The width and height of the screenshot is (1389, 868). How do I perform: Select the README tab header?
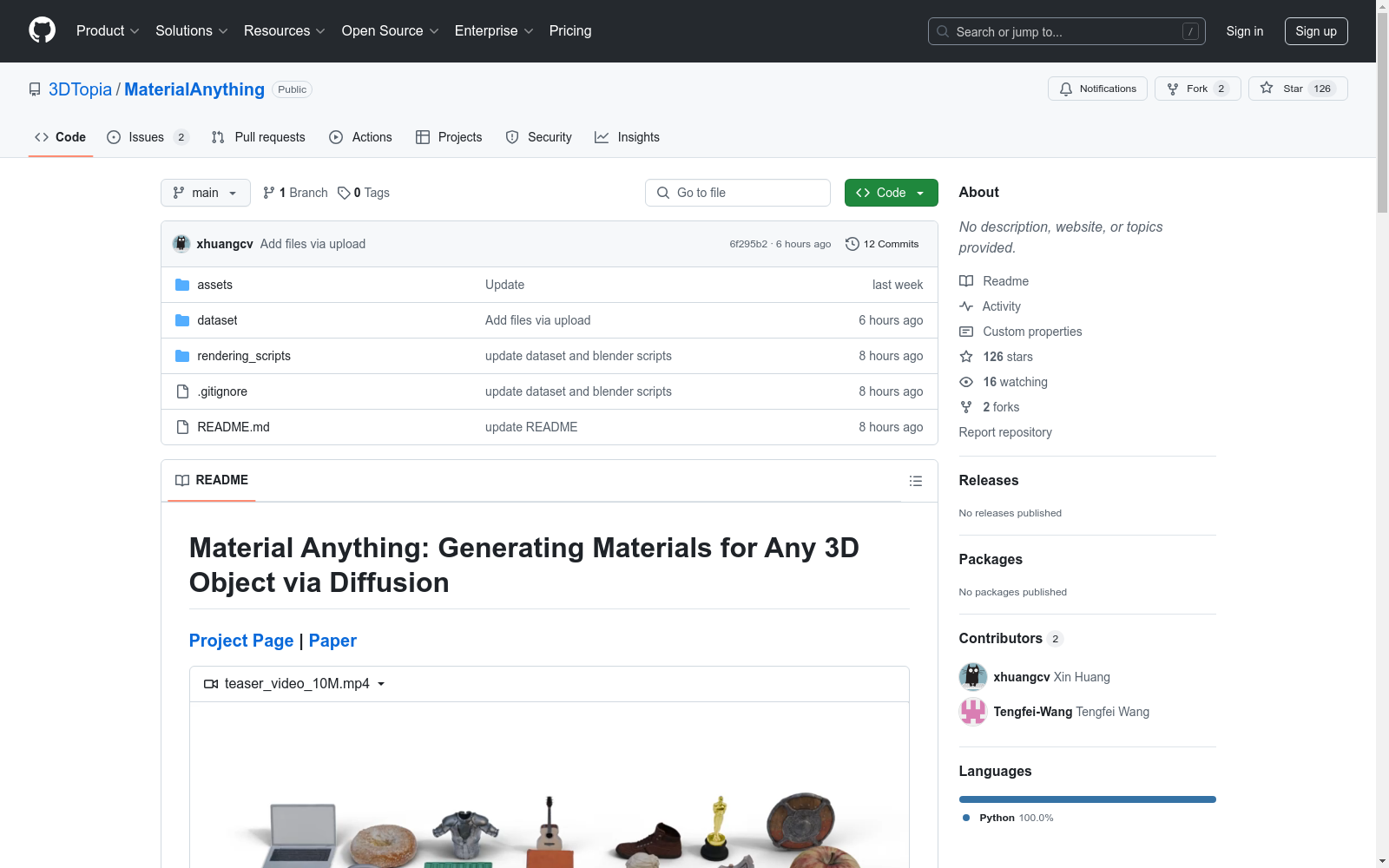coord(212,480)
